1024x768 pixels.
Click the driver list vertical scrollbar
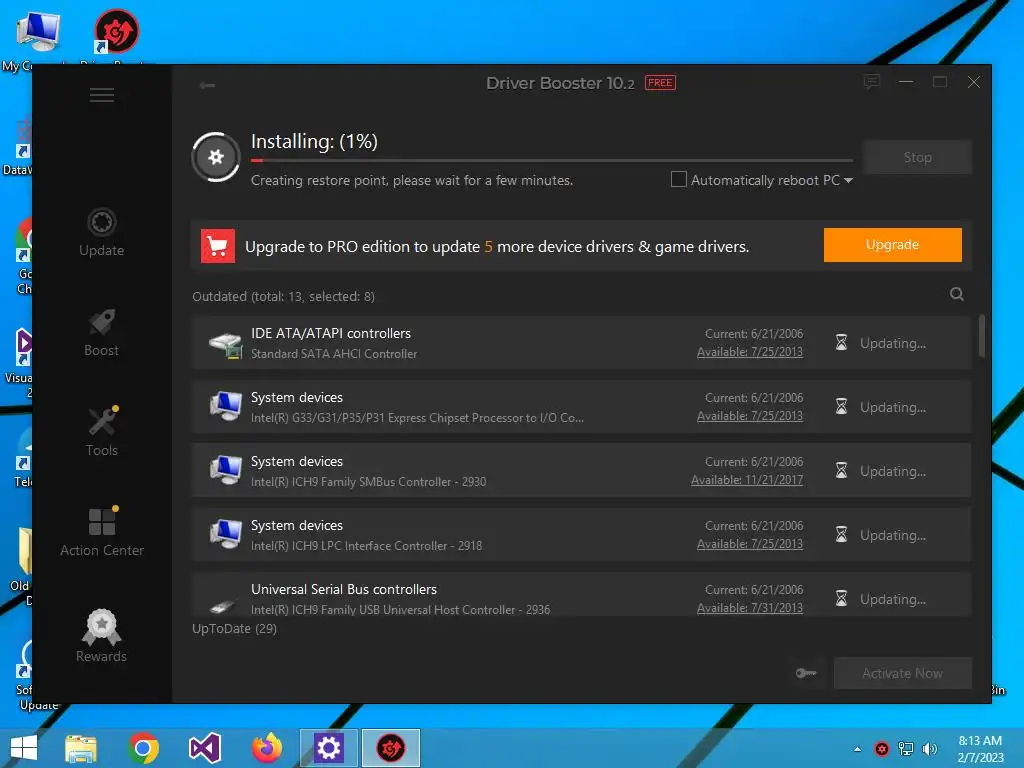point(982,336)
